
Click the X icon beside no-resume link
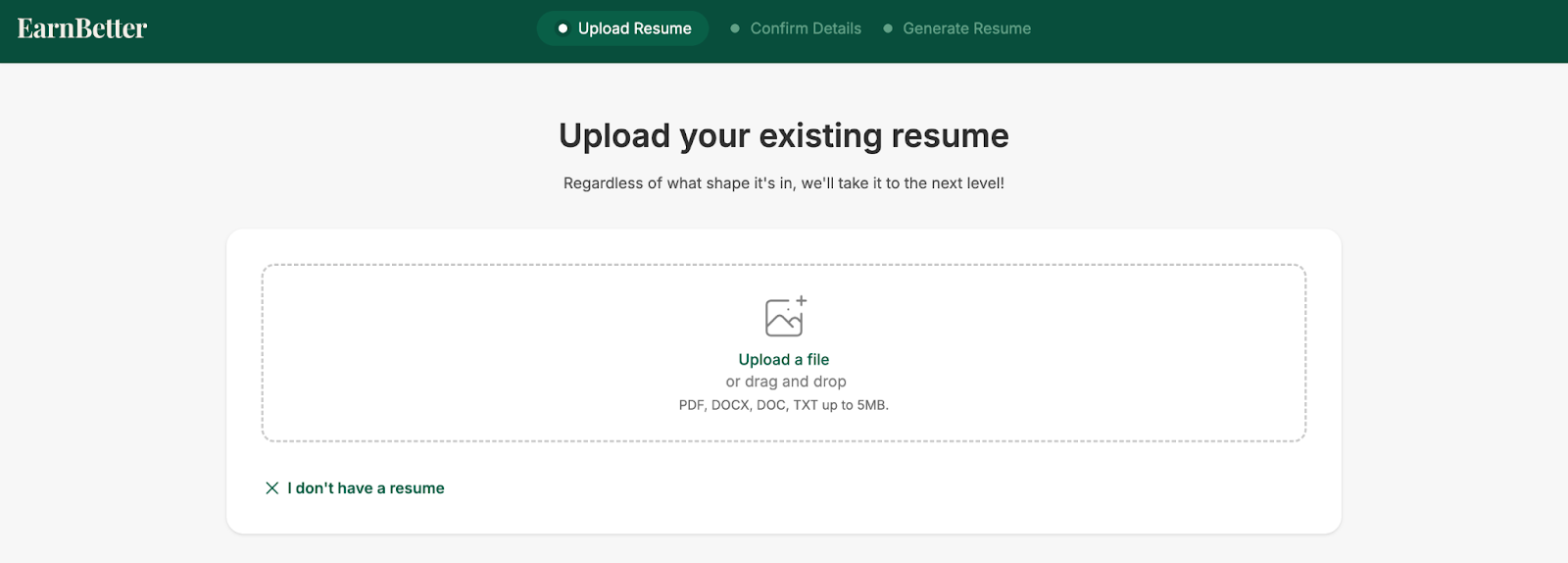pyautogui.click(x=272, y=488)
